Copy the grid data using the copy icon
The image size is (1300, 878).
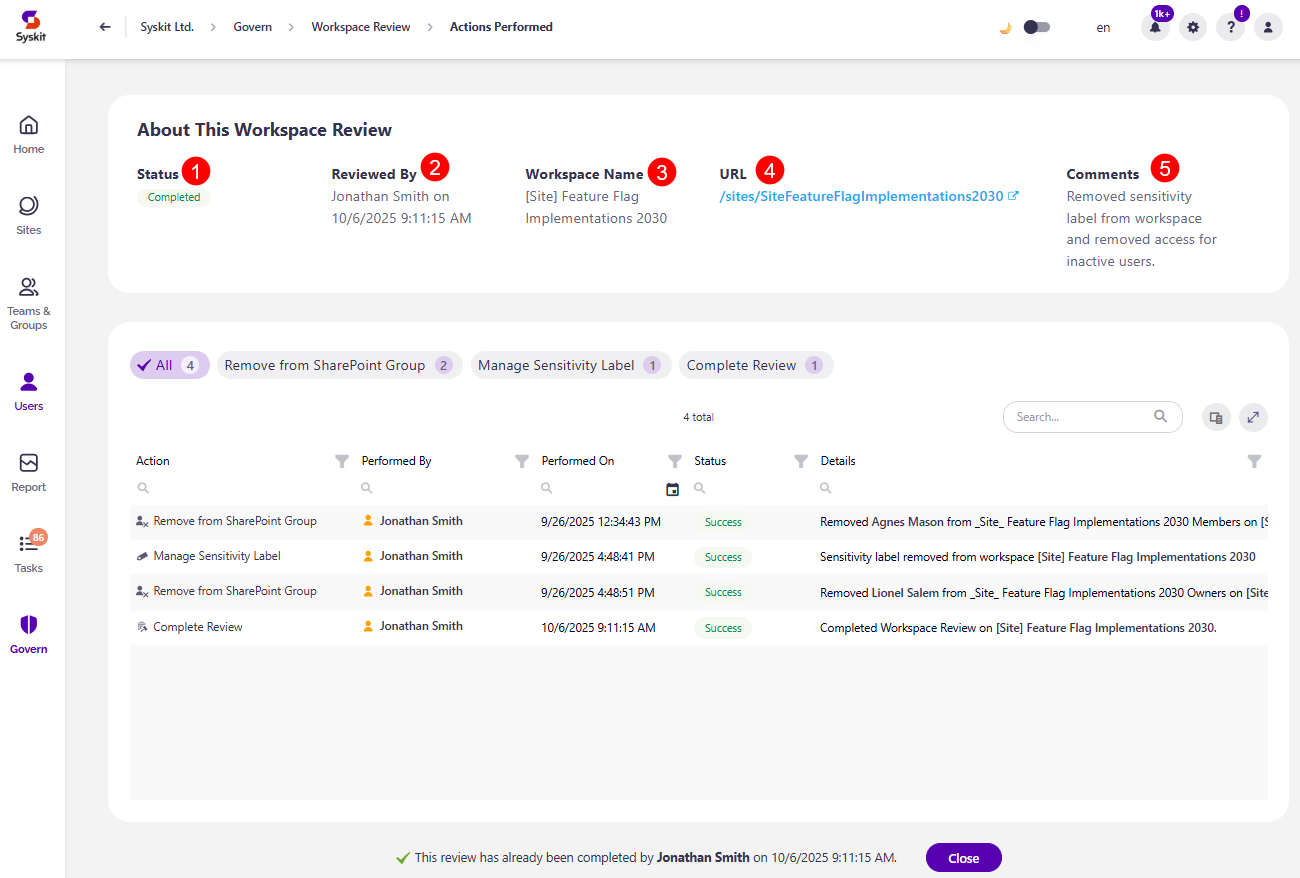point(1216,417)
